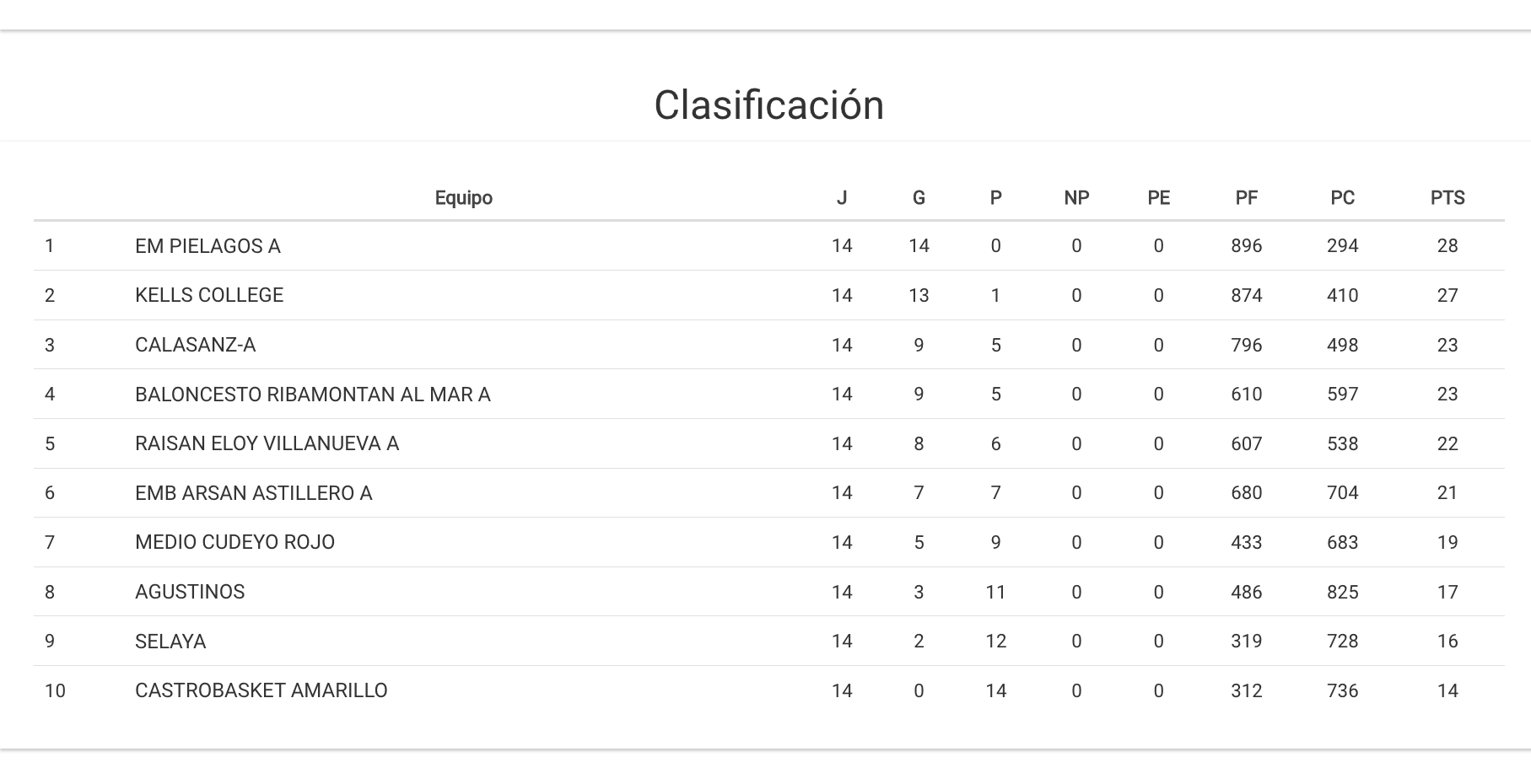
Task: Select the PF column header
Action: coord(1246,198)
